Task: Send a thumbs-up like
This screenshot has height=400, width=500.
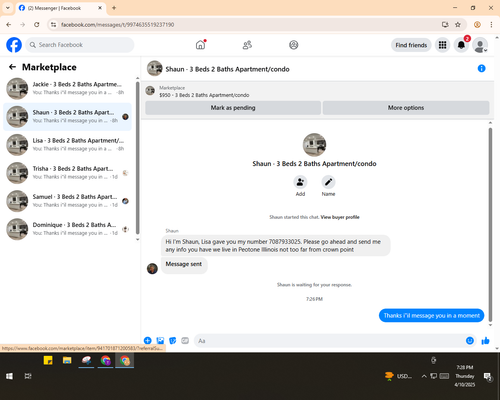Action: pyautogui.click(x=485, y=340)
